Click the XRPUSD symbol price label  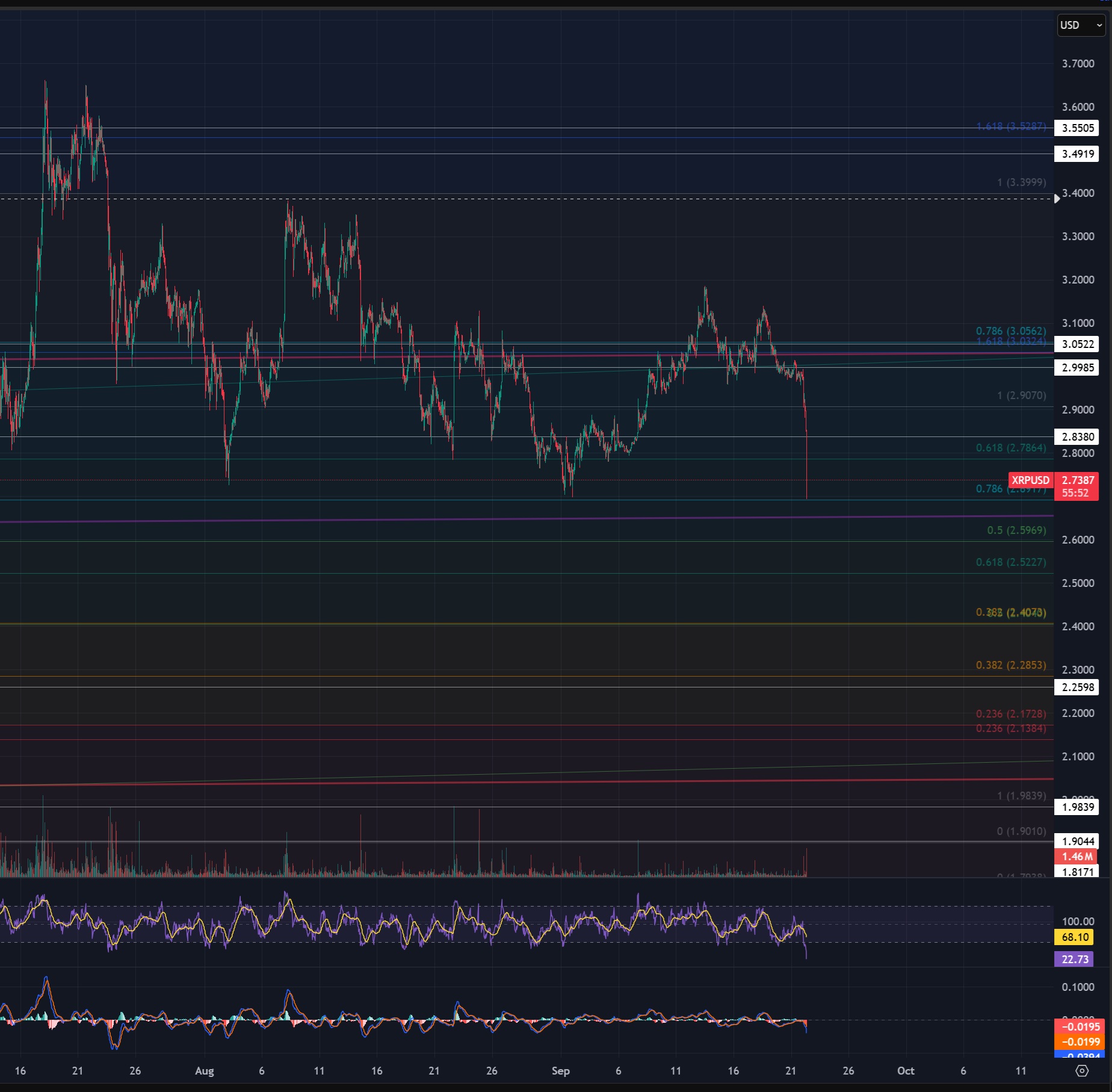pyautogui.click(x=1030, y=480)
